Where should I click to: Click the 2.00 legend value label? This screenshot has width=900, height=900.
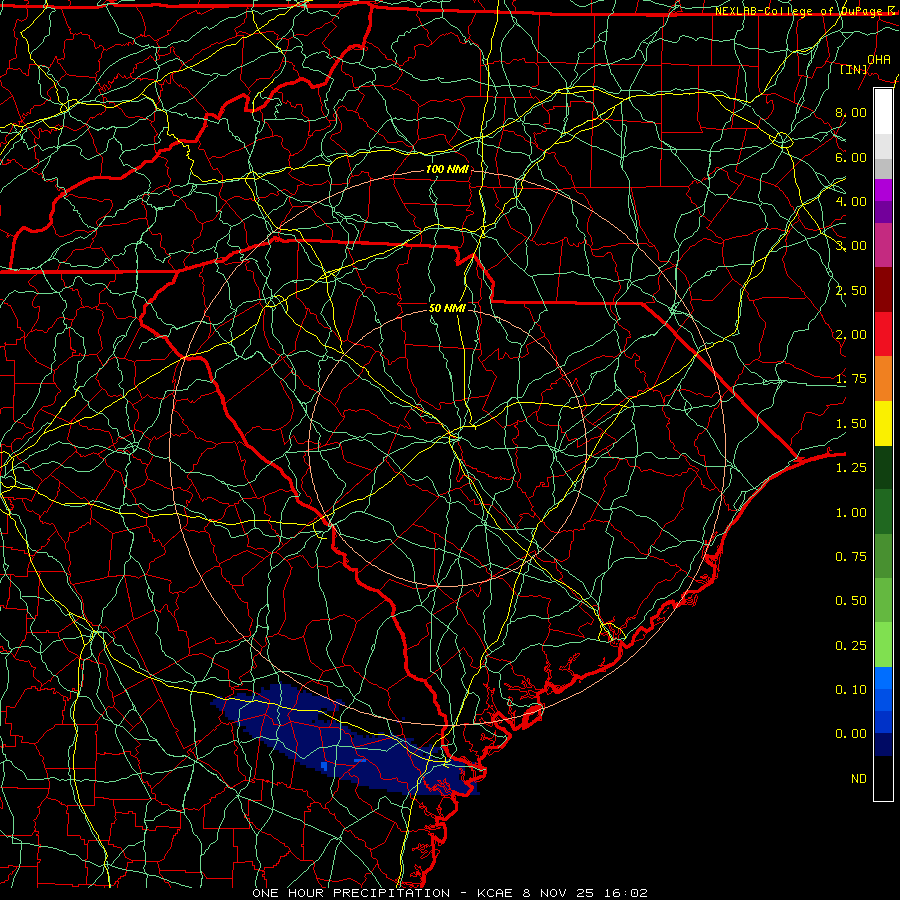click(x=851, y=335)
